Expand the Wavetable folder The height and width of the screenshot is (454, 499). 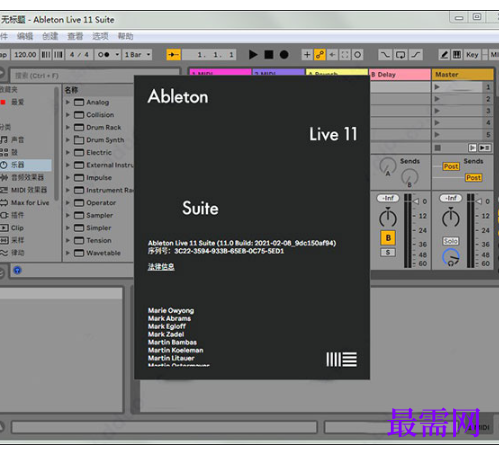point(68,253)
